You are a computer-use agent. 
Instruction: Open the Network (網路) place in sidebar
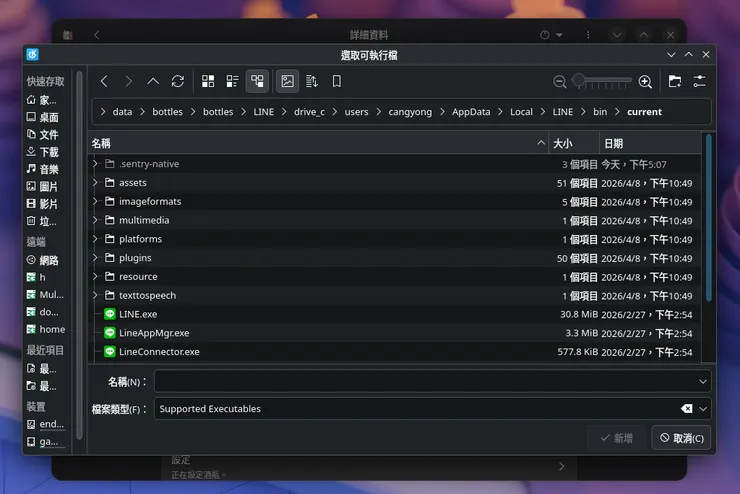click(x=42, y=260)
